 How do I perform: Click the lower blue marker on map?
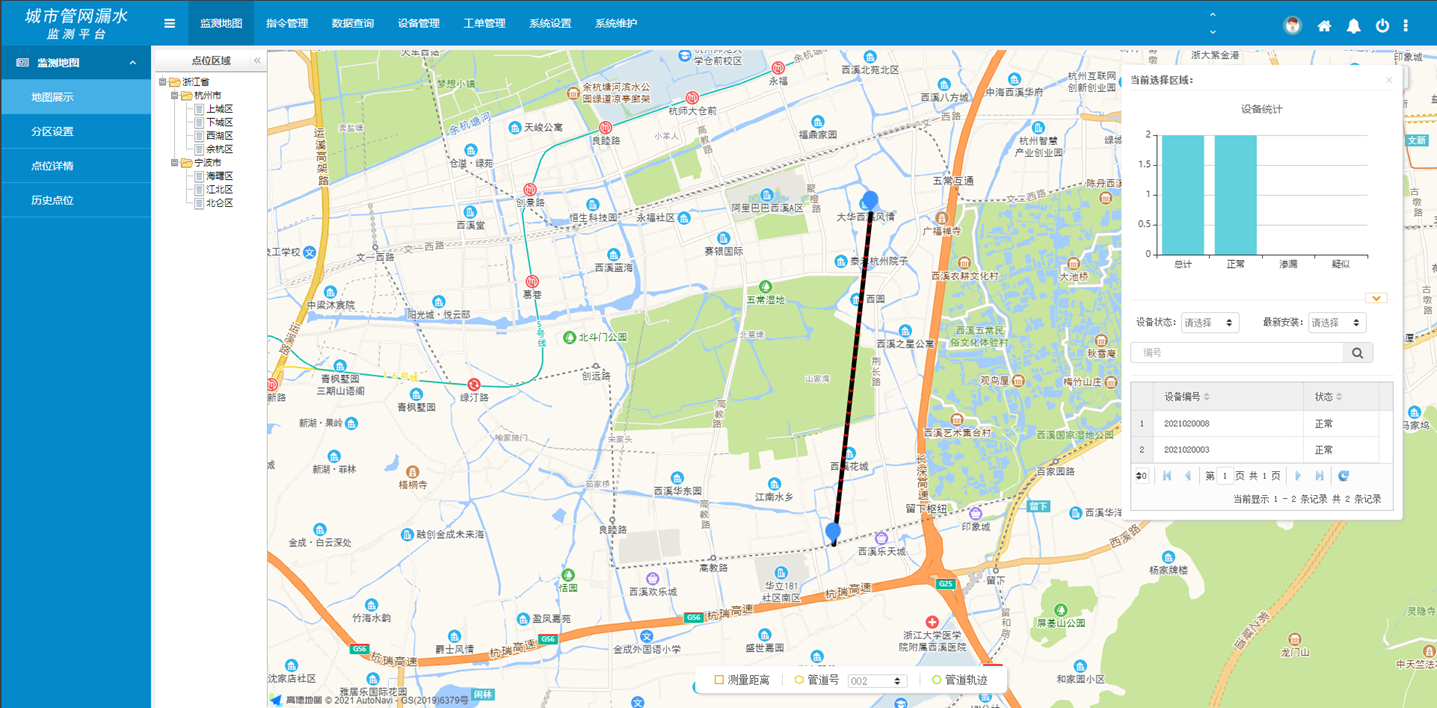pos(833,532)
